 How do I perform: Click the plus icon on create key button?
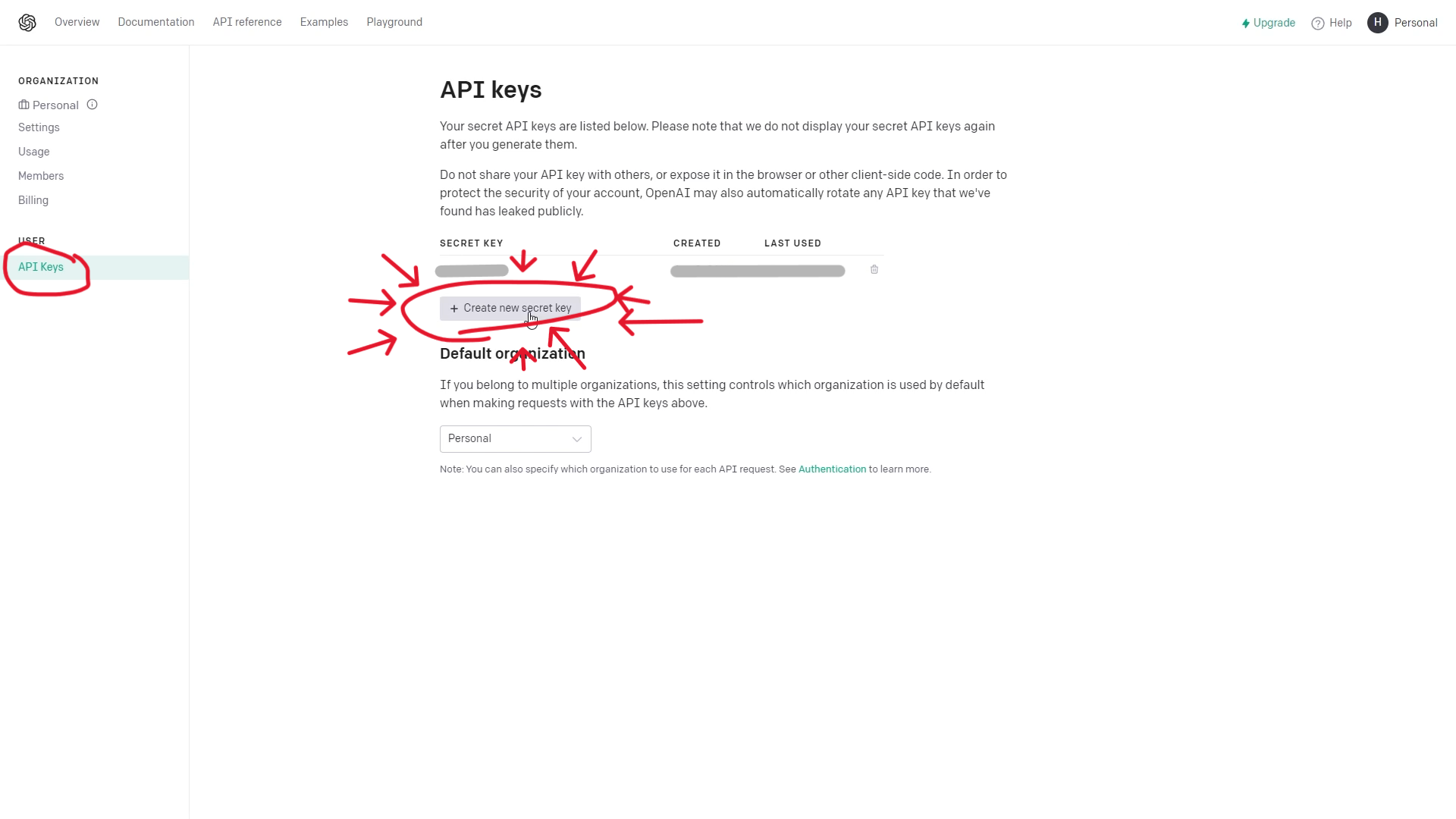[454, 309]
